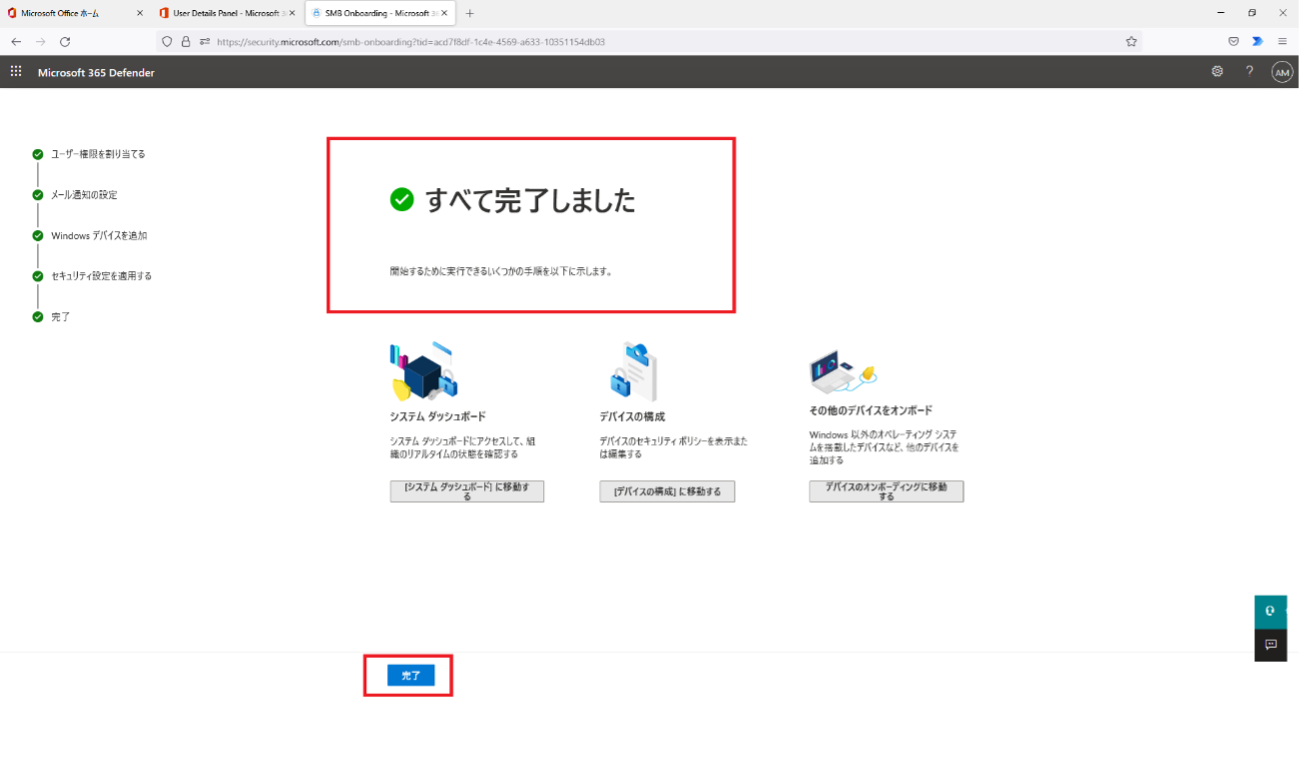Screen dimensions: 1301x757
Task: Click デバイスのオンボーディングに移動する button
Action: tap(886, 491)
